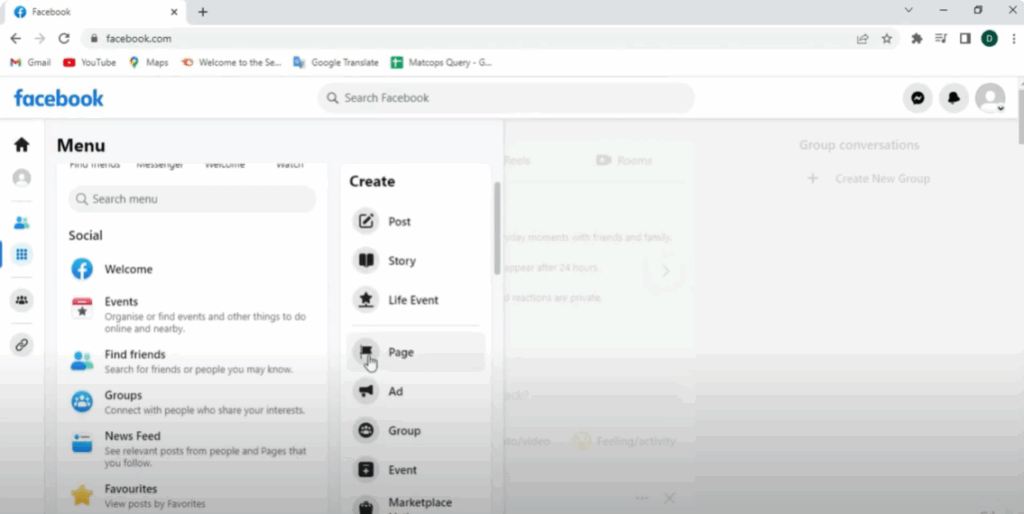The image size is (1024, 514).
Task: Toggle the browser side panel
Action: tap(965, 39)
